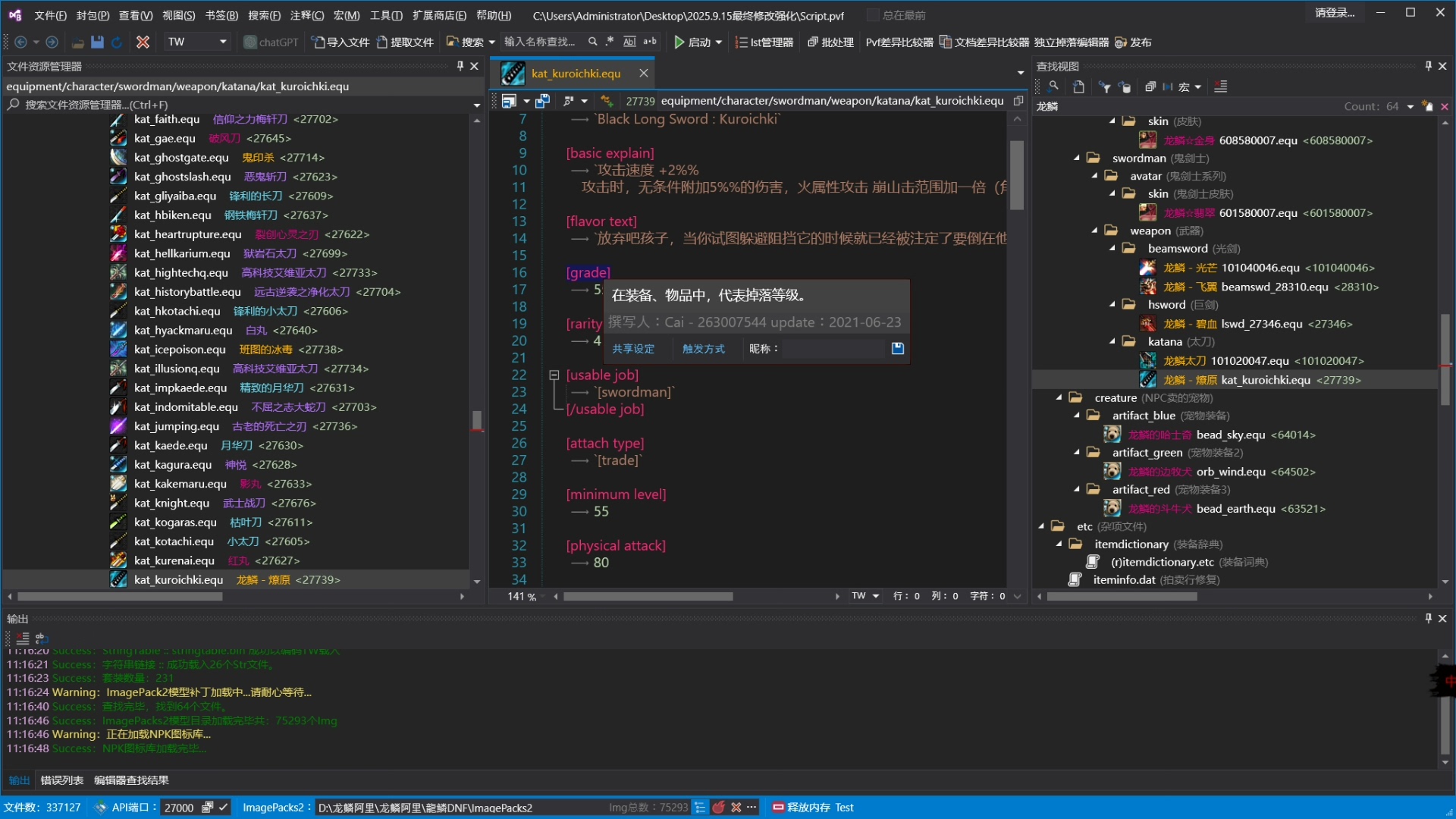Screen dimensions: 1456x819
Task: Click the refresh arrow toolbar icon
Action: tap(117, 42)
